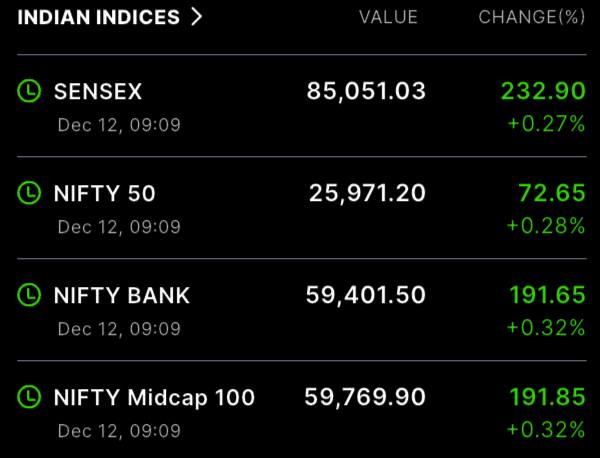
Task: Open the NIFTY Midcap 100 index name
Action: point(154,397)
